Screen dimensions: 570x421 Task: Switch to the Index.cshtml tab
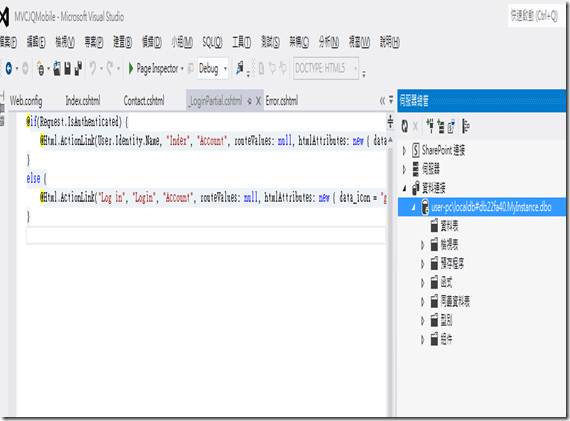pyautogui.click(x=83, y=100)
